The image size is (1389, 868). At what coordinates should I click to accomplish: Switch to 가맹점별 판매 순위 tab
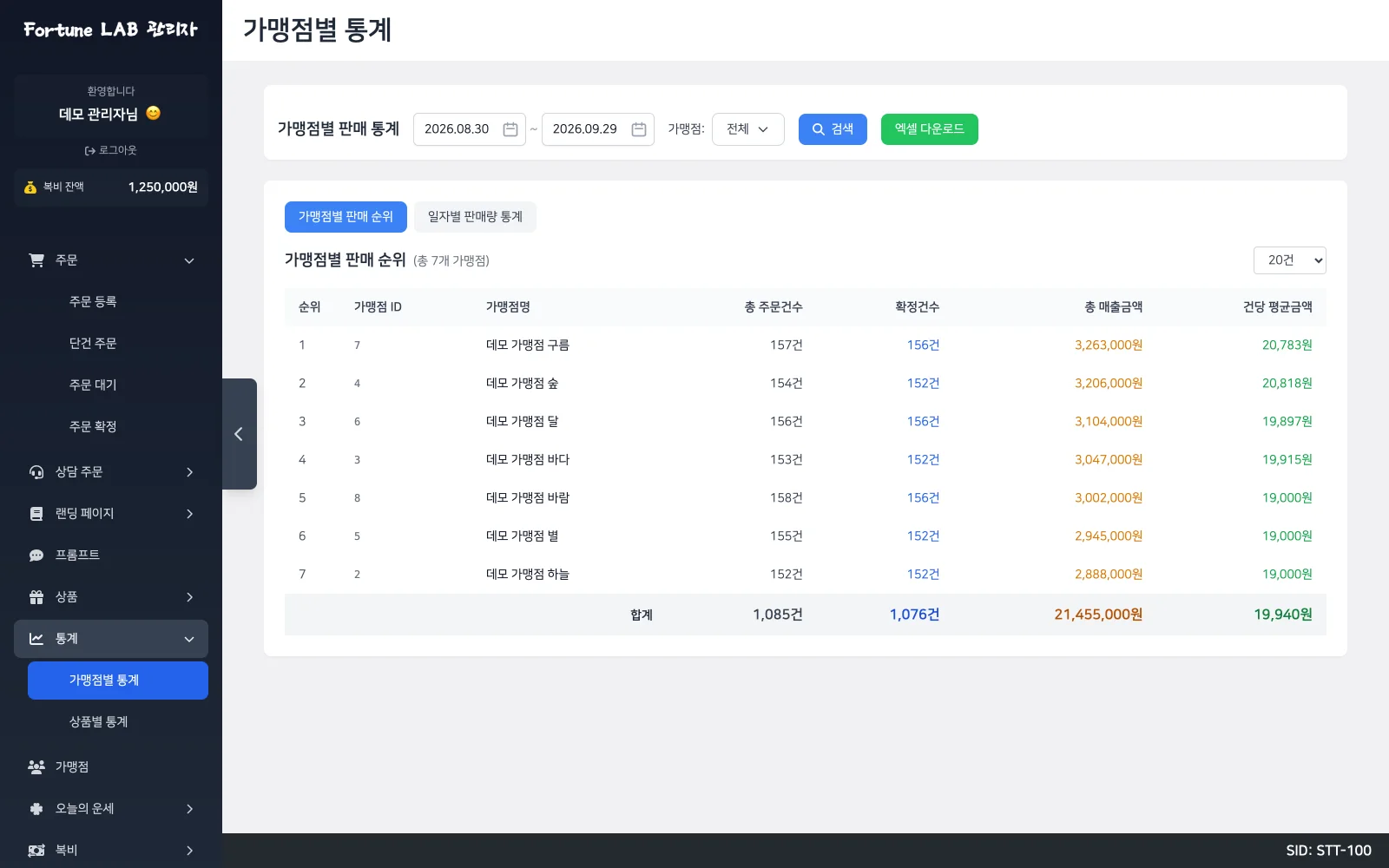(x=346, y=217)
